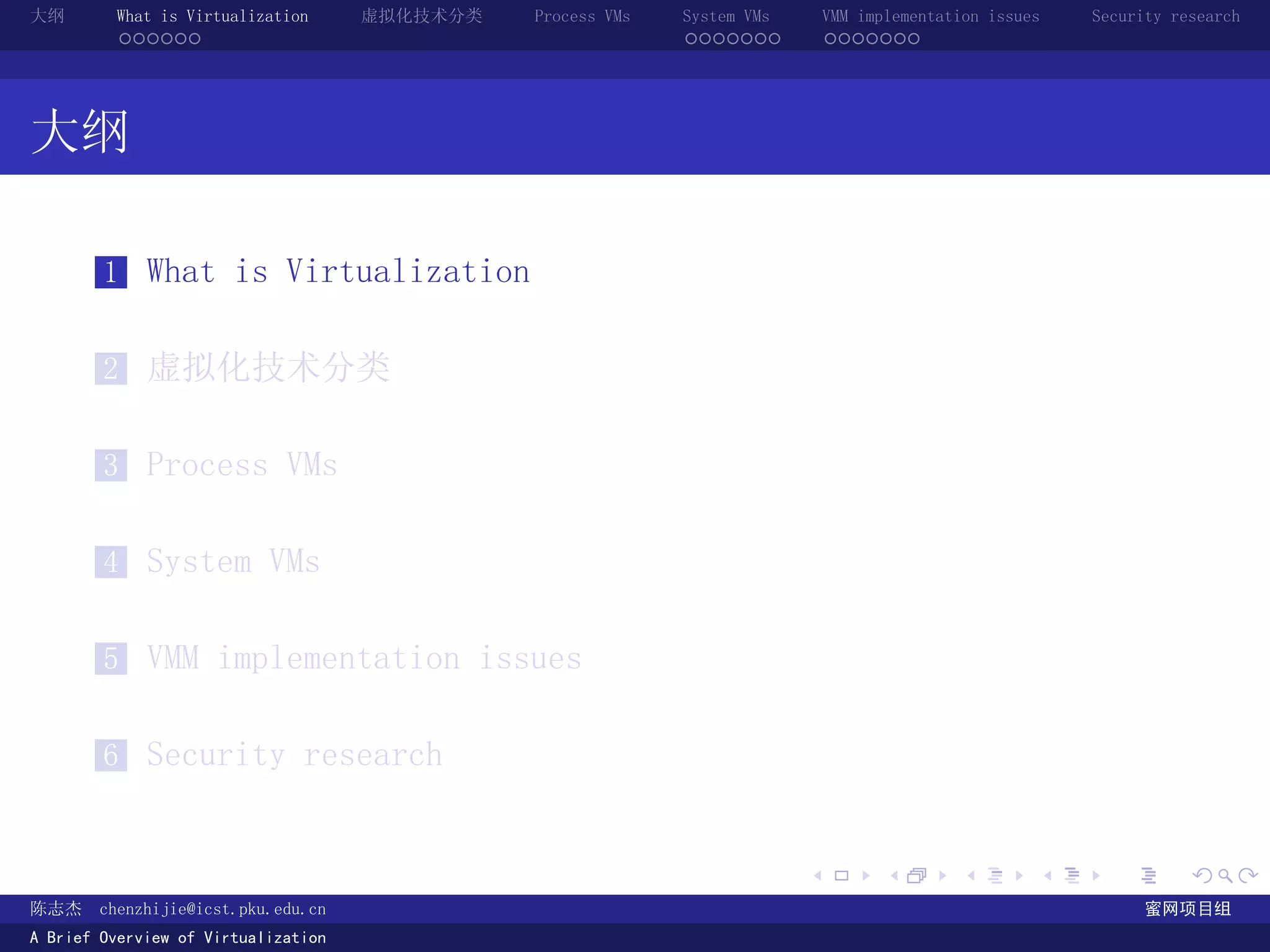Select third circle under VMM implementation issues header
1270x952 pixels.
click(858, 38)
